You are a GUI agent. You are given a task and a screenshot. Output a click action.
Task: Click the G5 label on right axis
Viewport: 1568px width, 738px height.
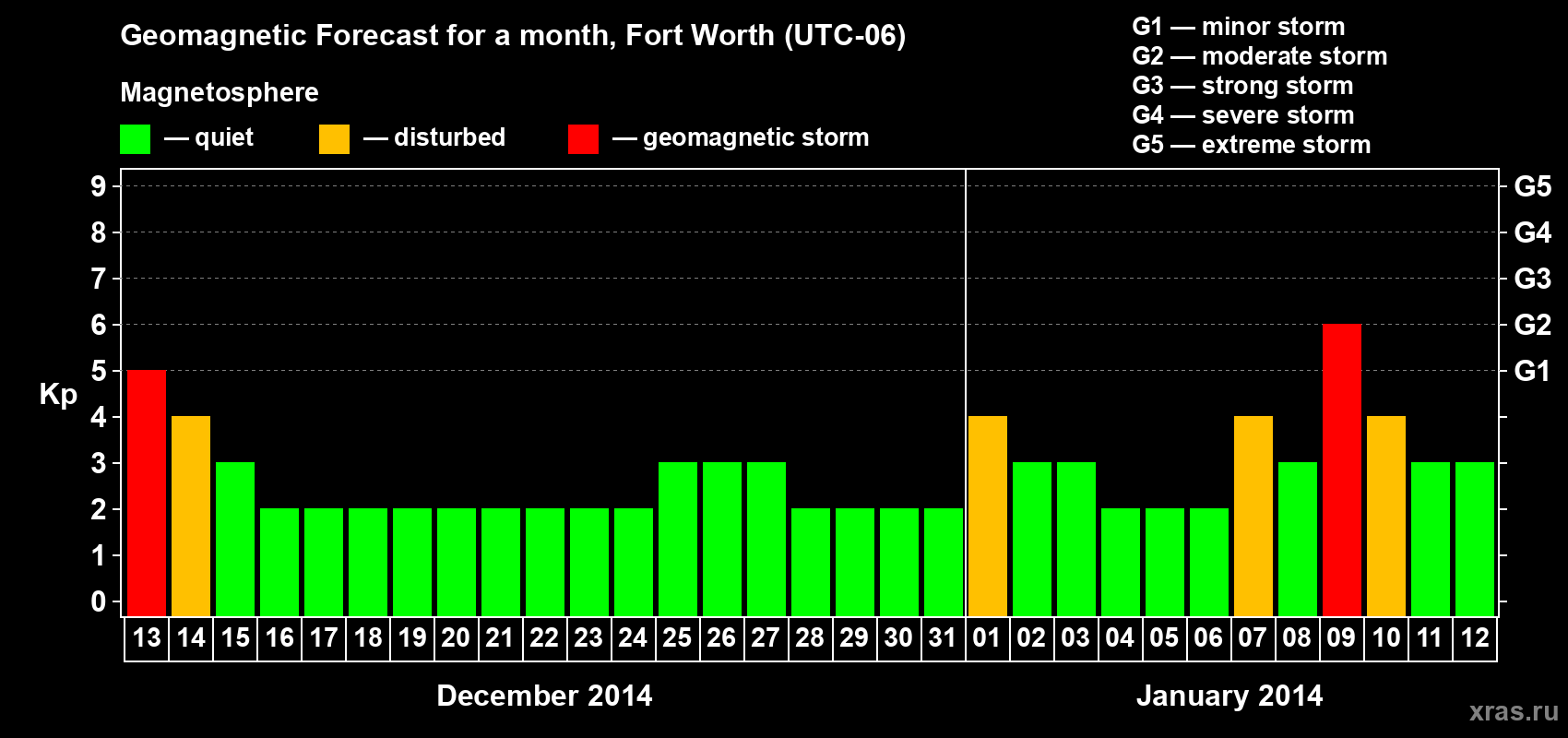click(x=1533, y=186)
